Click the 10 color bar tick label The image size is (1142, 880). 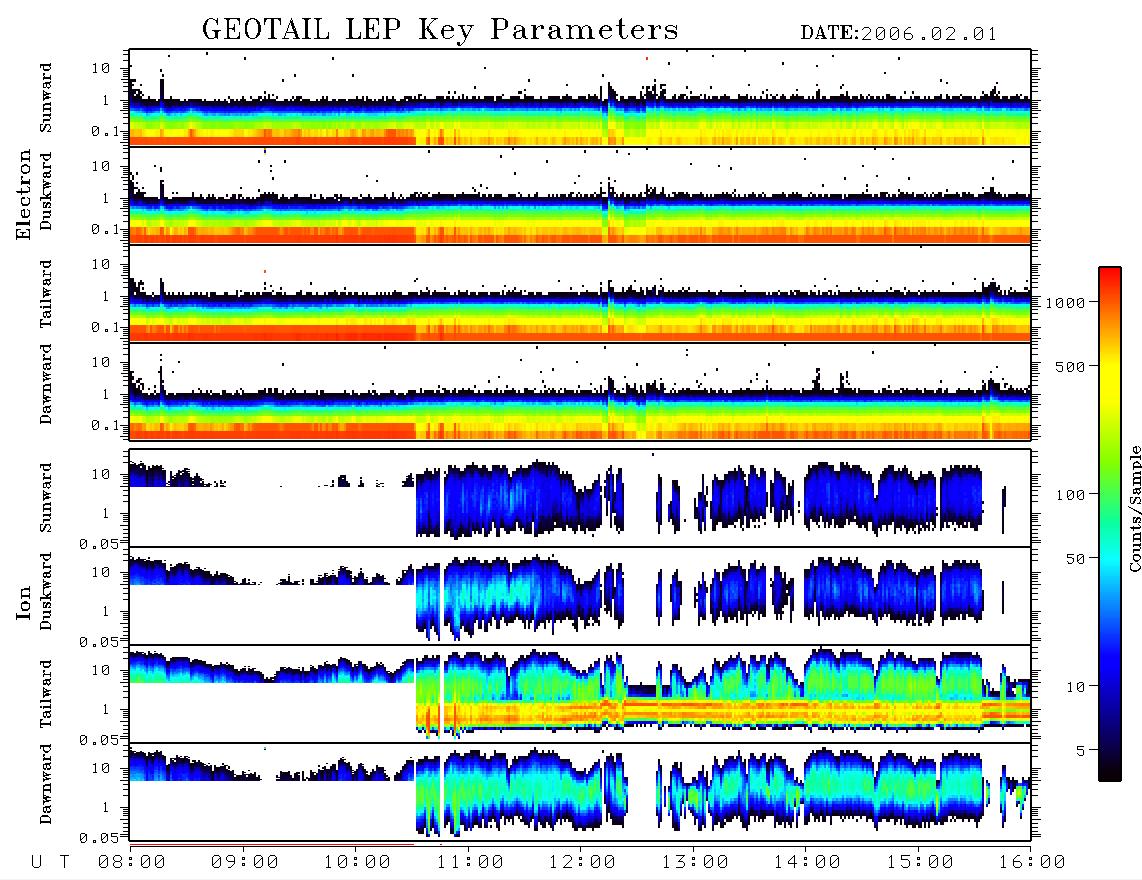pyautogui.click(x=1076, y=686)
